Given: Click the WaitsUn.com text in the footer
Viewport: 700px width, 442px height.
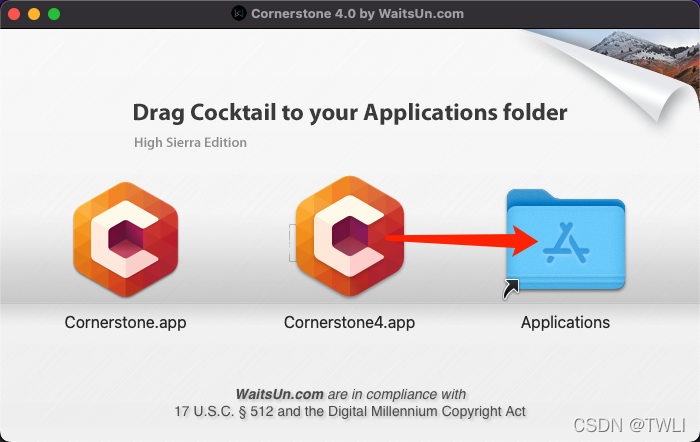Looking at the screenshot, I should 279,394.
